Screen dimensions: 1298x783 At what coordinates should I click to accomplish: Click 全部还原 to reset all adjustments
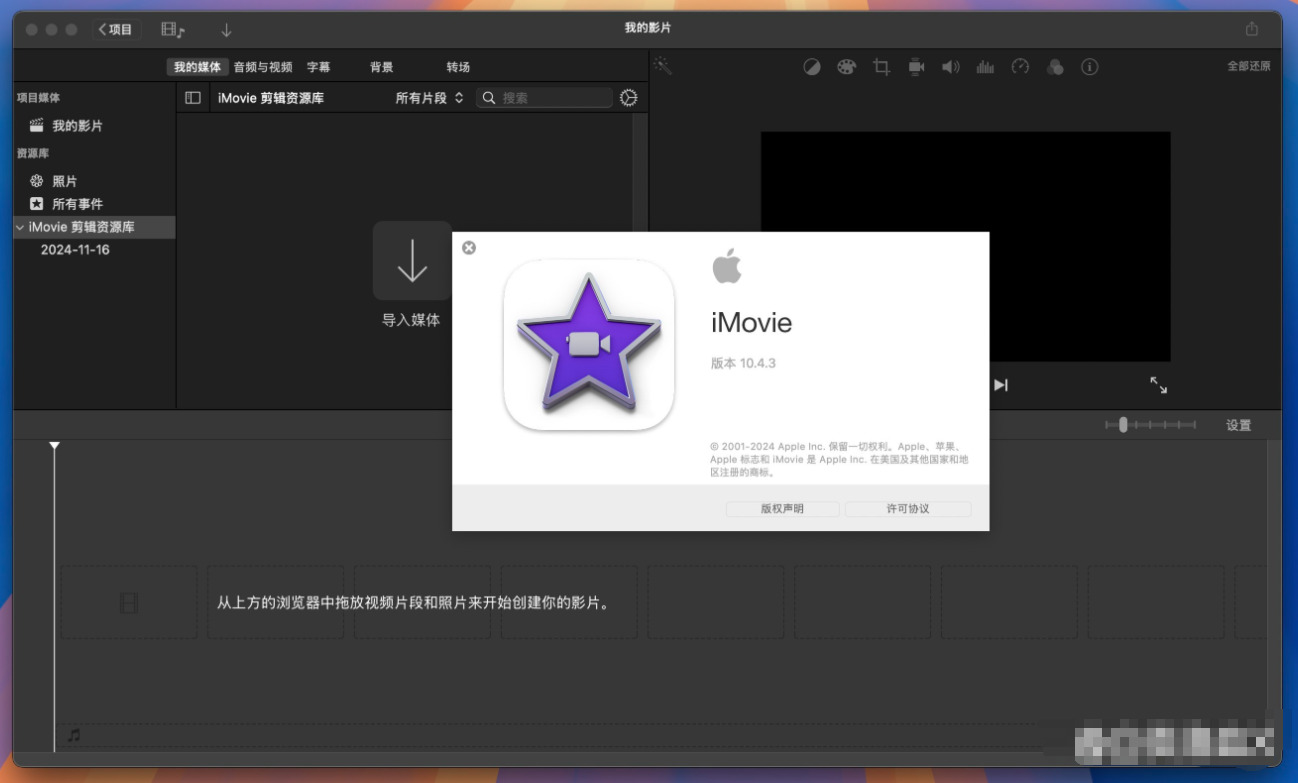pos(1249,66)
